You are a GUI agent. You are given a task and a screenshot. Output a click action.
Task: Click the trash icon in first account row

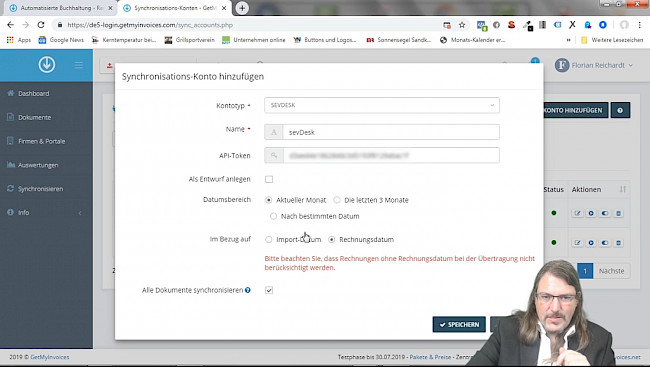click(x=618, y=213)
